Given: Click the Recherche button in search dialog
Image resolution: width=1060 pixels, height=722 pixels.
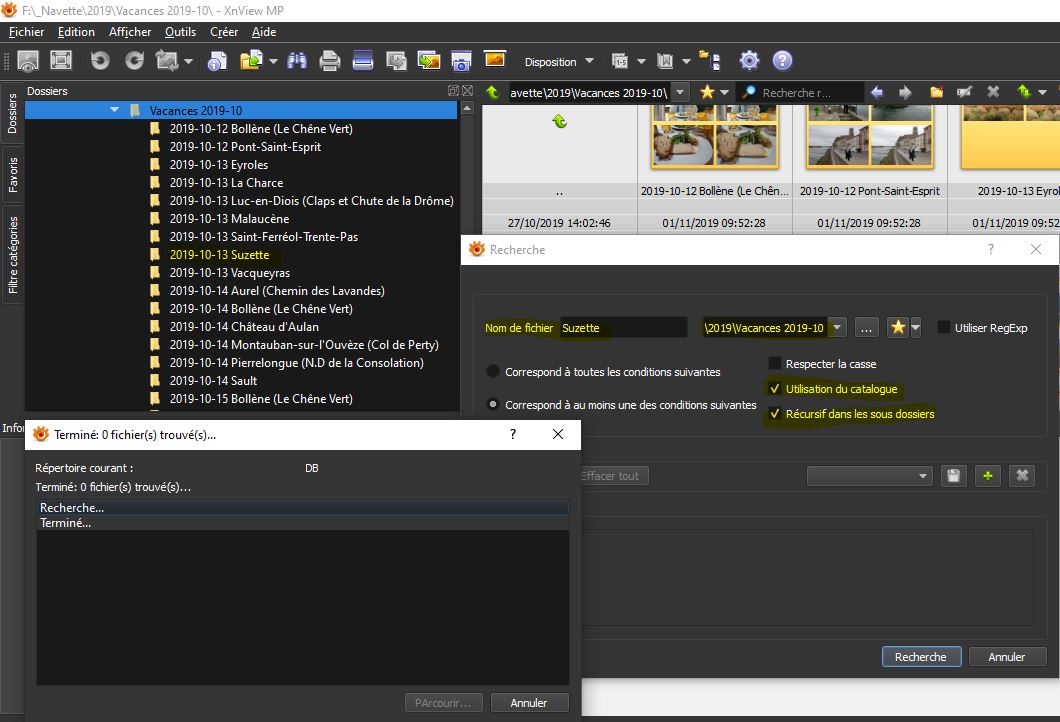Looking at the screenshot, I should pyautogui.click(x=921, y=657).
